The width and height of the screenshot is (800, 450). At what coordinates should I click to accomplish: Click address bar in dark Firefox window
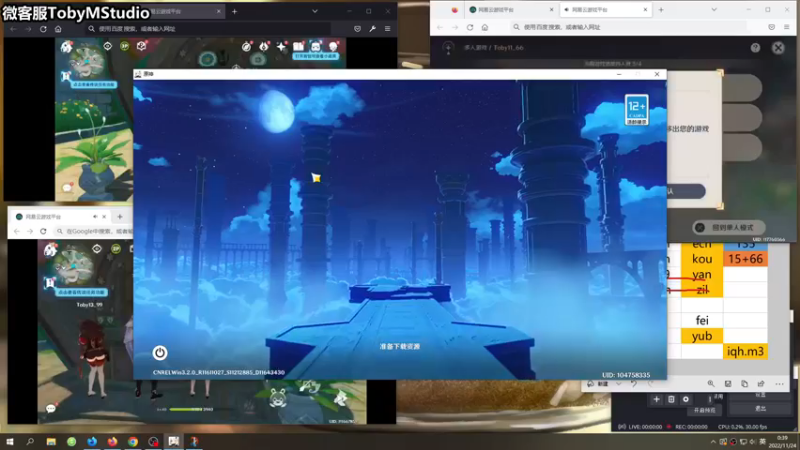(207, 29)
